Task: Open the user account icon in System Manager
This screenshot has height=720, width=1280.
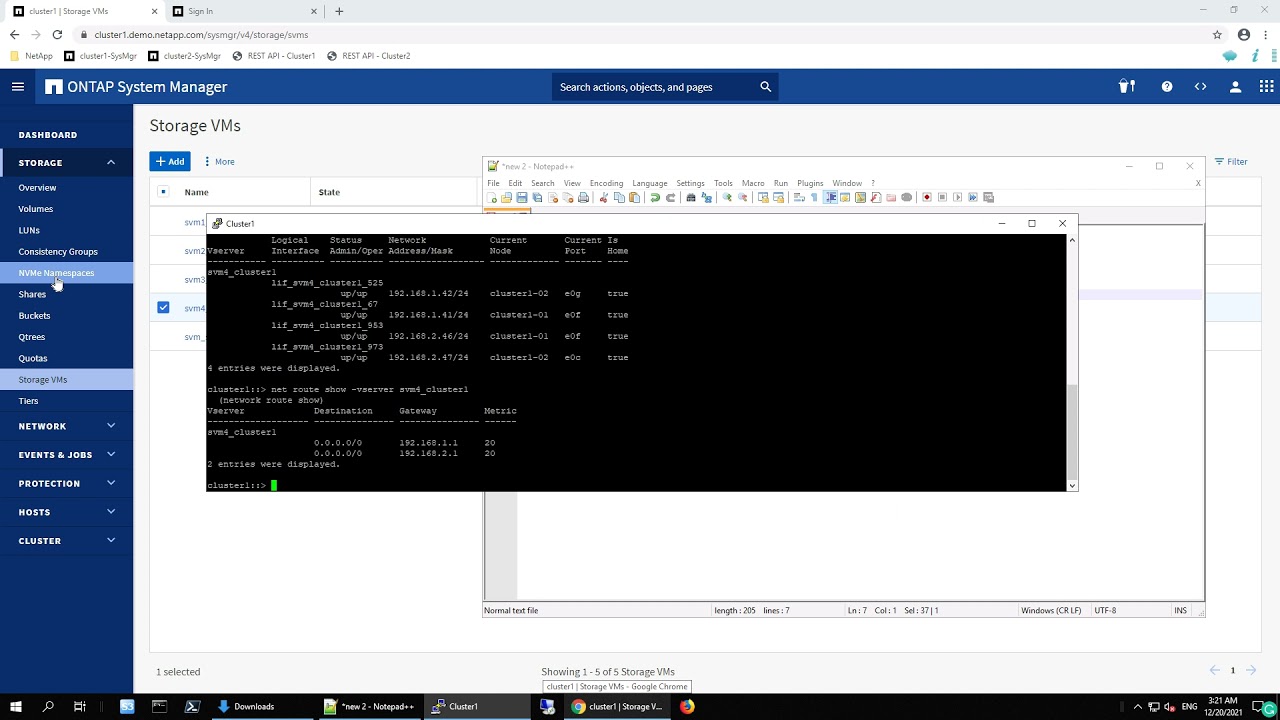Action: [1235, 87]
